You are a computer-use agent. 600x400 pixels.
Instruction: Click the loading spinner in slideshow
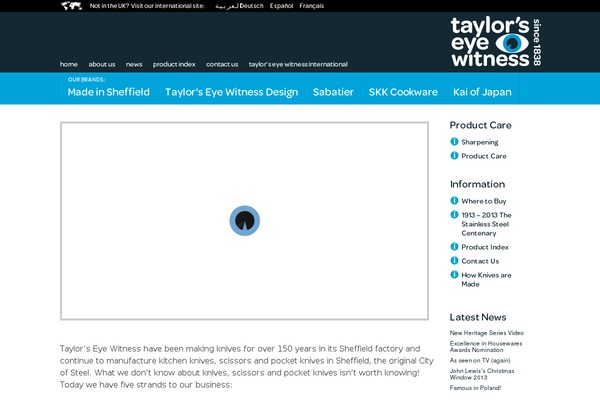click(x=245, y=221)
